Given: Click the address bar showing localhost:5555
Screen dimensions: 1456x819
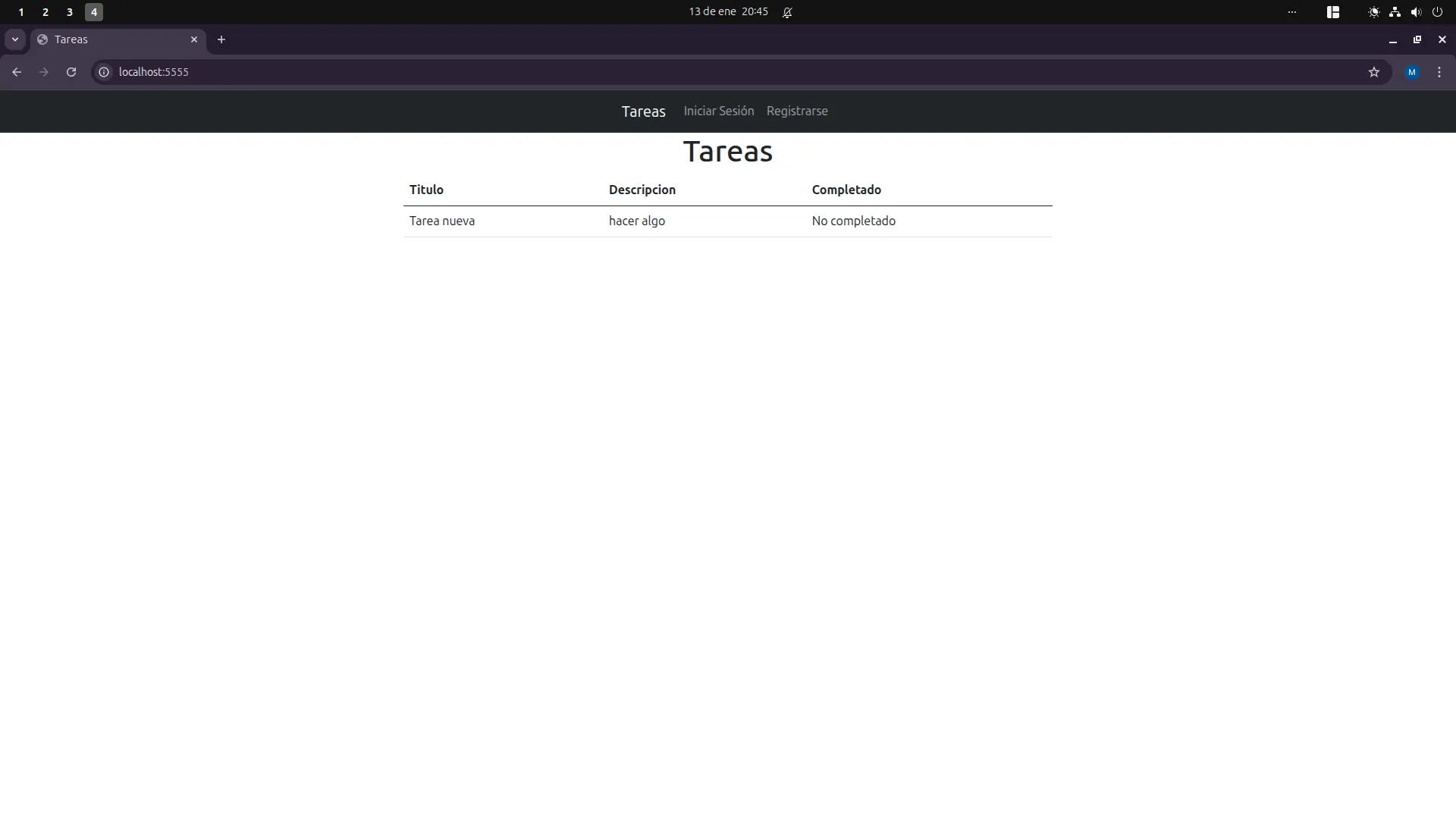Looking at the screenshot, I should click(303, 71).
